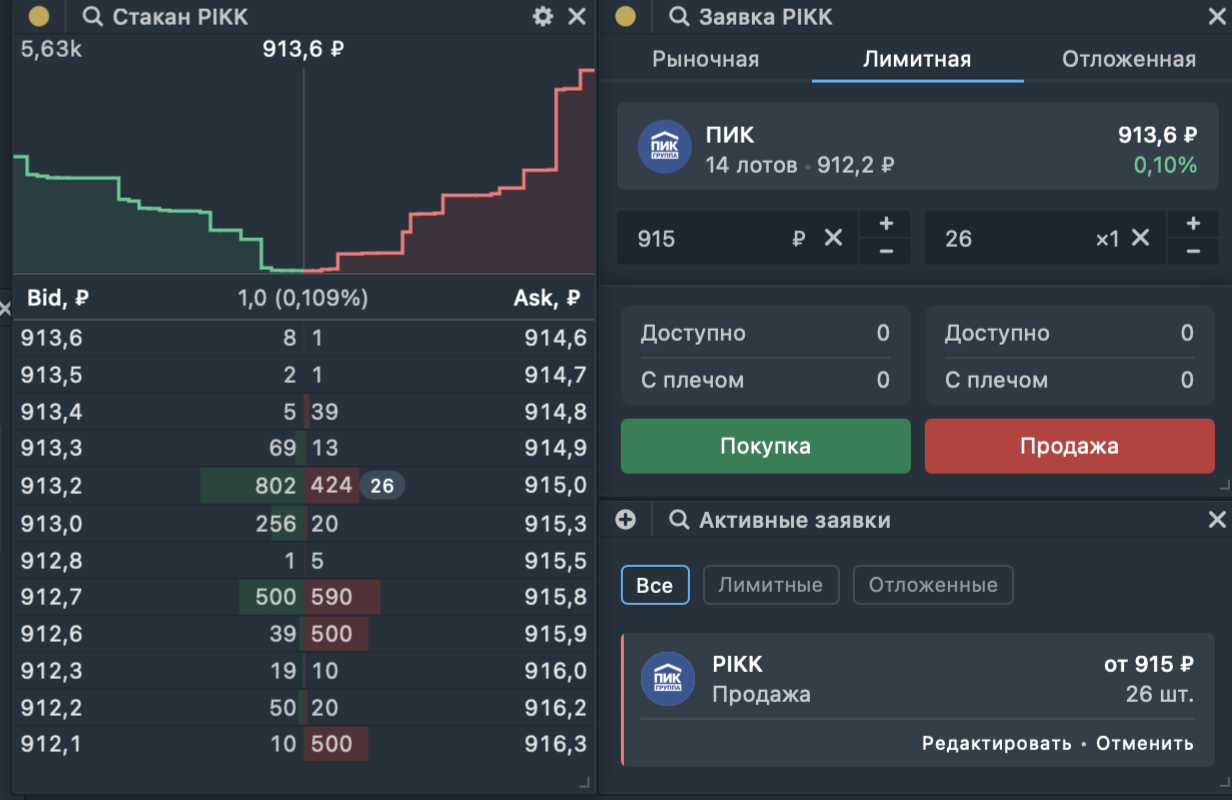Click search icon in Активные заявки header
Viewport: 1232px width, 800px height.
click(679, 520)
